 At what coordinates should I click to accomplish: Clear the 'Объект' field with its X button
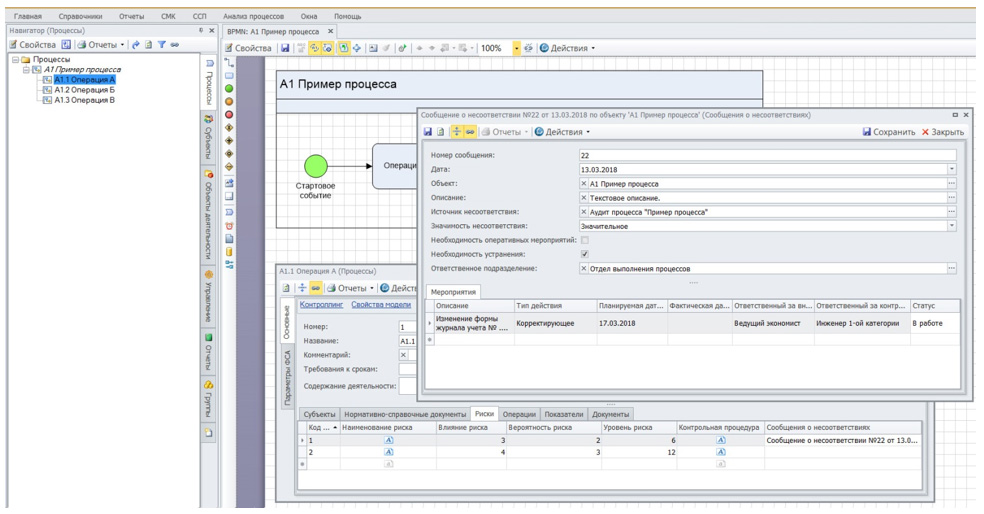coord(584,184)
